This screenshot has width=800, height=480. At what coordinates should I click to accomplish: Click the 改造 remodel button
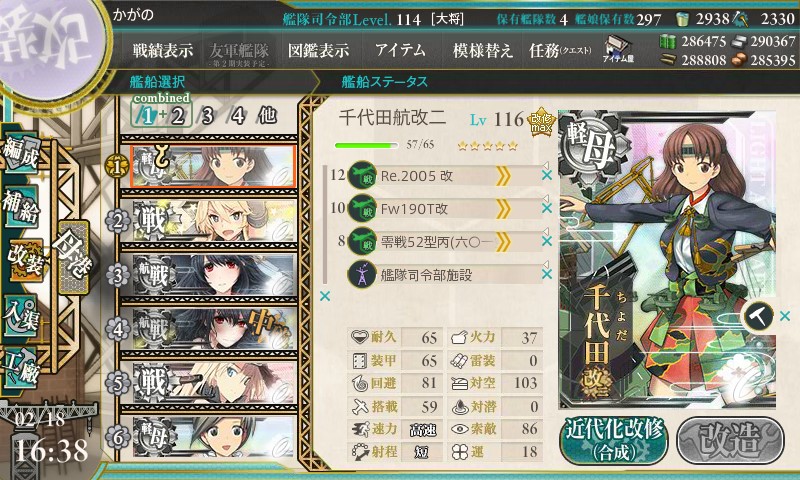click(x=730, y=440)
